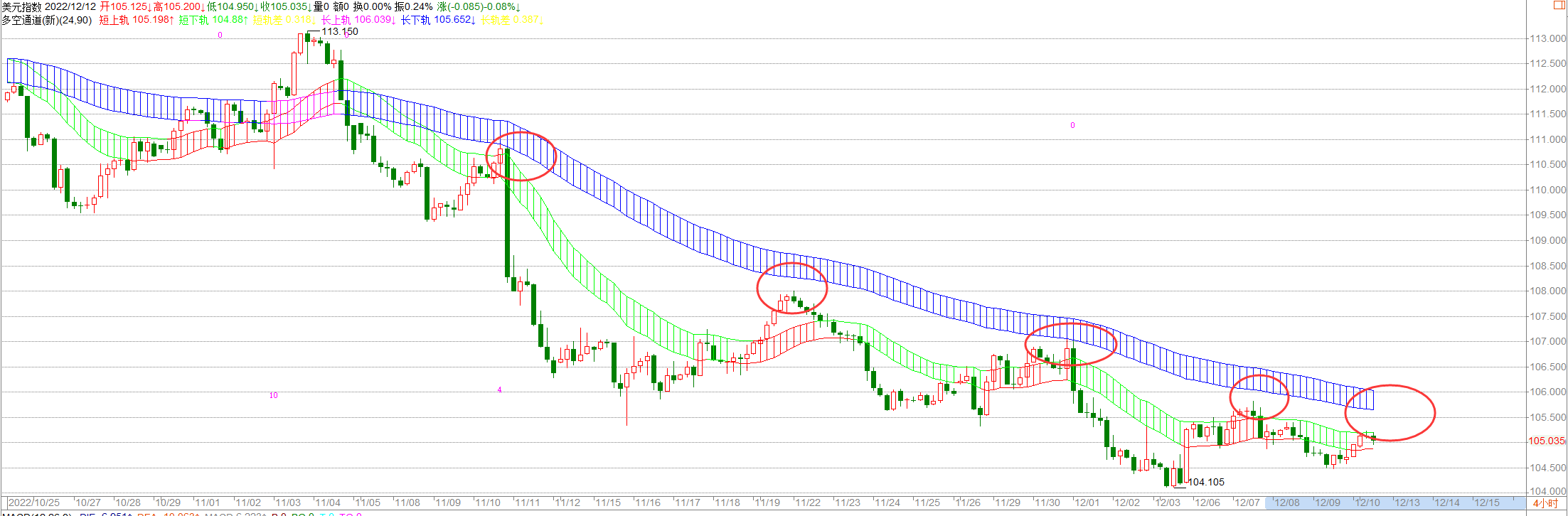
Task: Click the 长轨差 0.387 value
Action: point(512,19)
